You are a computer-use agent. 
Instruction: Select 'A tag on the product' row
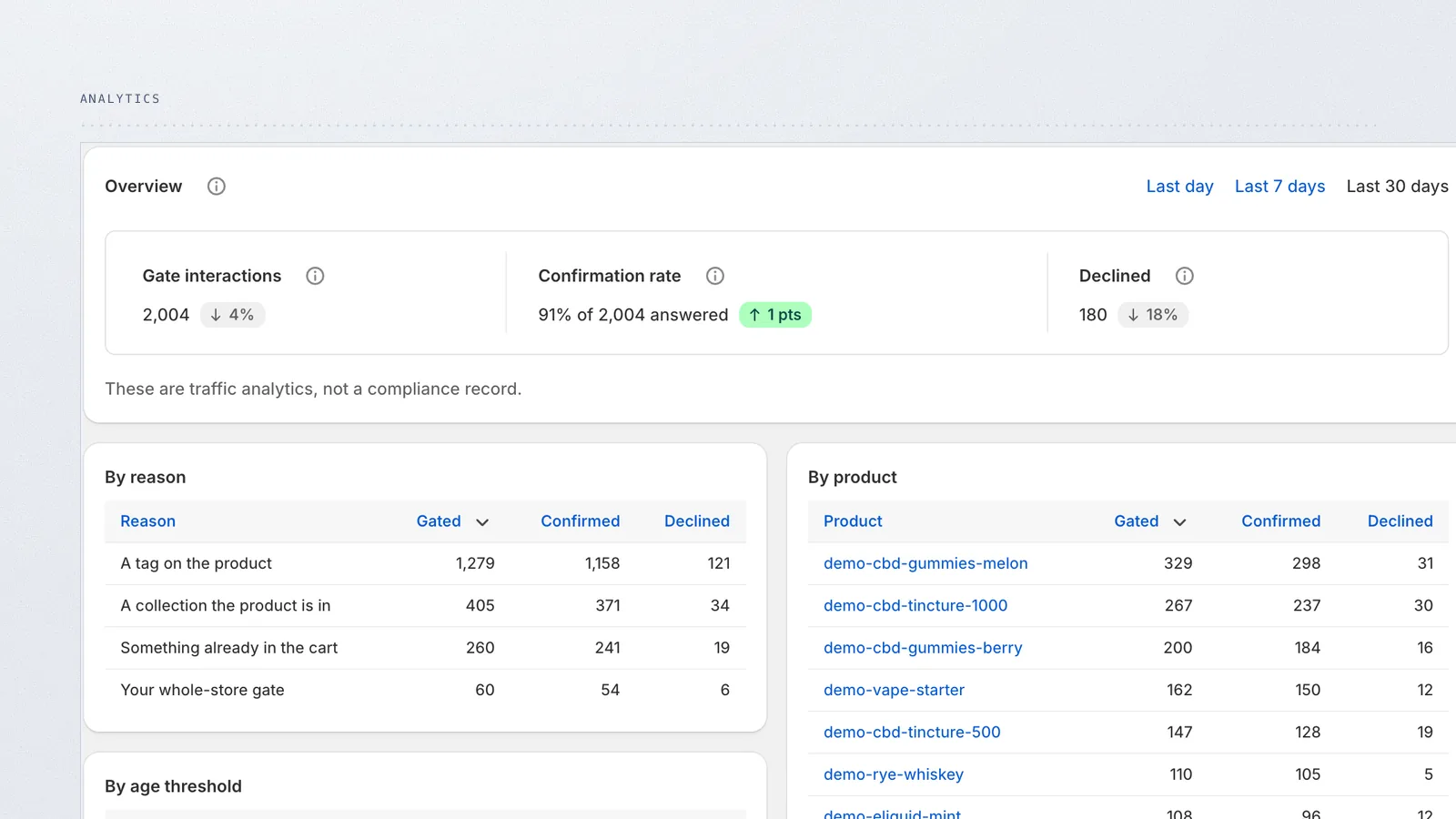click(425, 563)
